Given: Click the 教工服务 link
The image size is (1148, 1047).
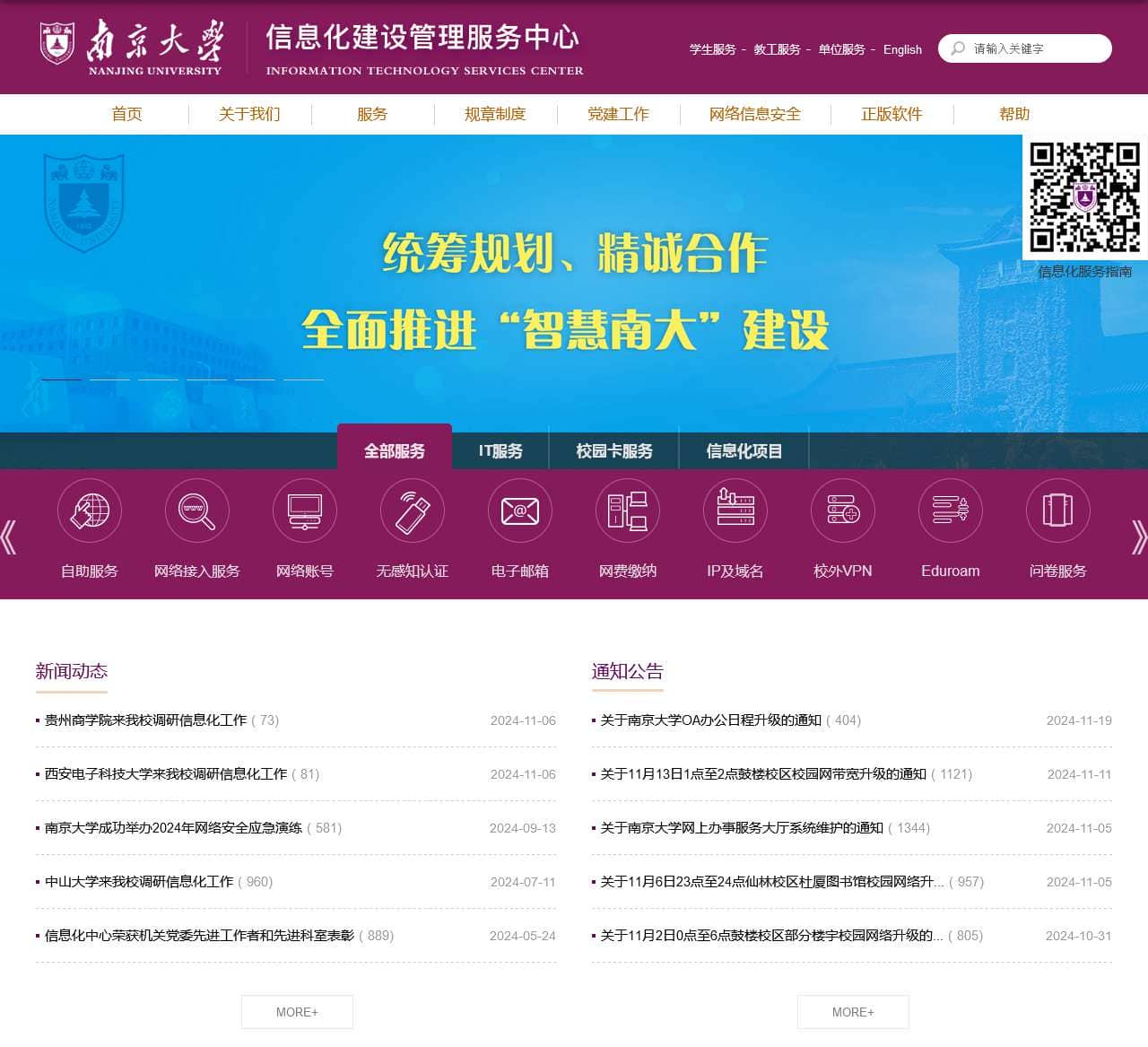Looking at the screenshot, I should pyautogui.click(x=777, y=49).
